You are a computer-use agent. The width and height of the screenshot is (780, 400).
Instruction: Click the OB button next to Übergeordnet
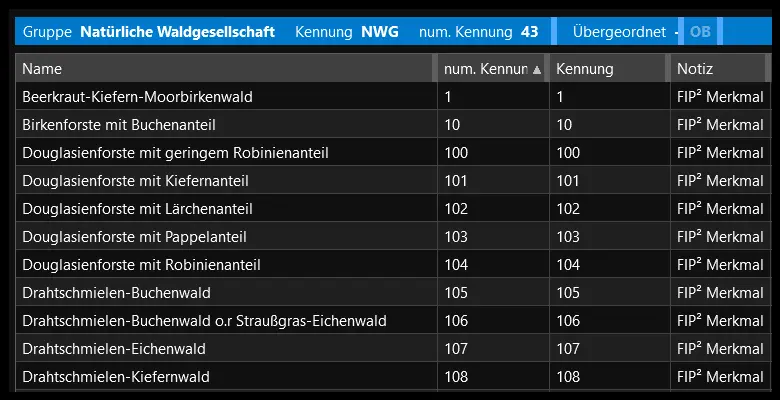(700, 32)
